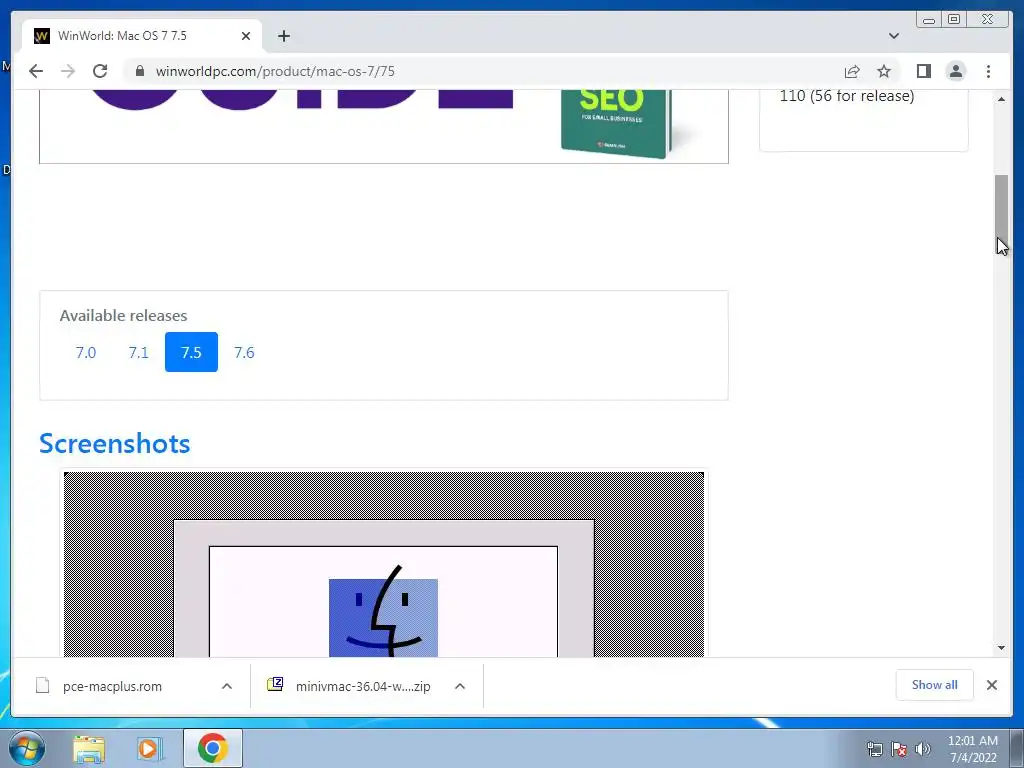Image resolution: width=1024 pixels, height=768 pixels.
Task: Click the page scroll down arrow
Action: click(1001, 648)
